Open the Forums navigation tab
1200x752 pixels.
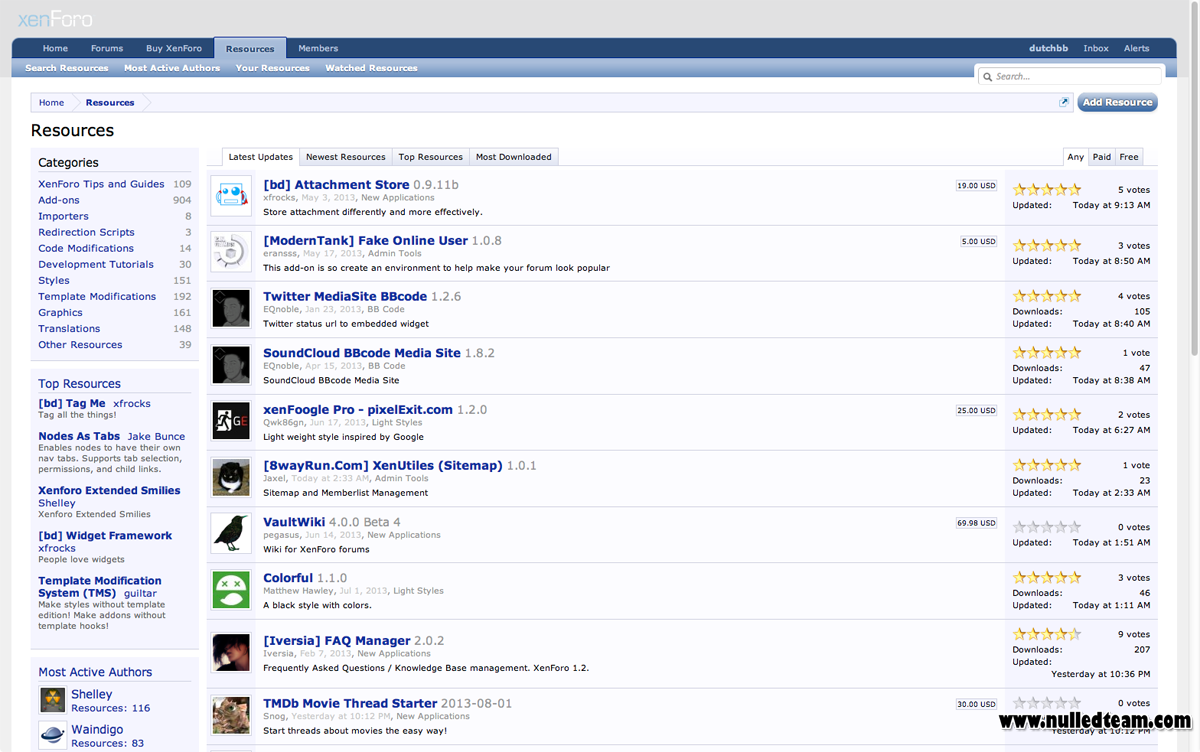point(107,48)
